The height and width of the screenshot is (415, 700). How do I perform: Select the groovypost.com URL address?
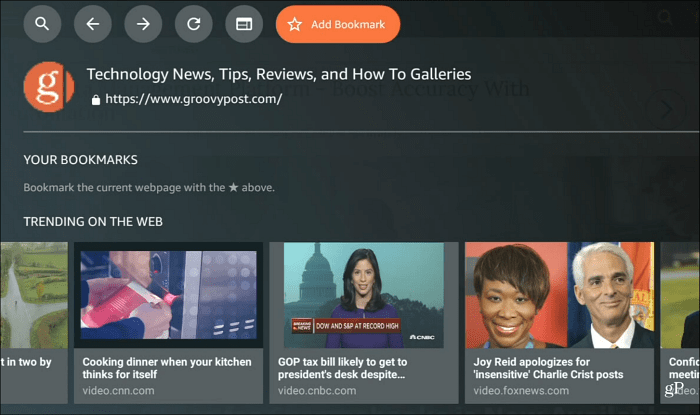[194, 99]
